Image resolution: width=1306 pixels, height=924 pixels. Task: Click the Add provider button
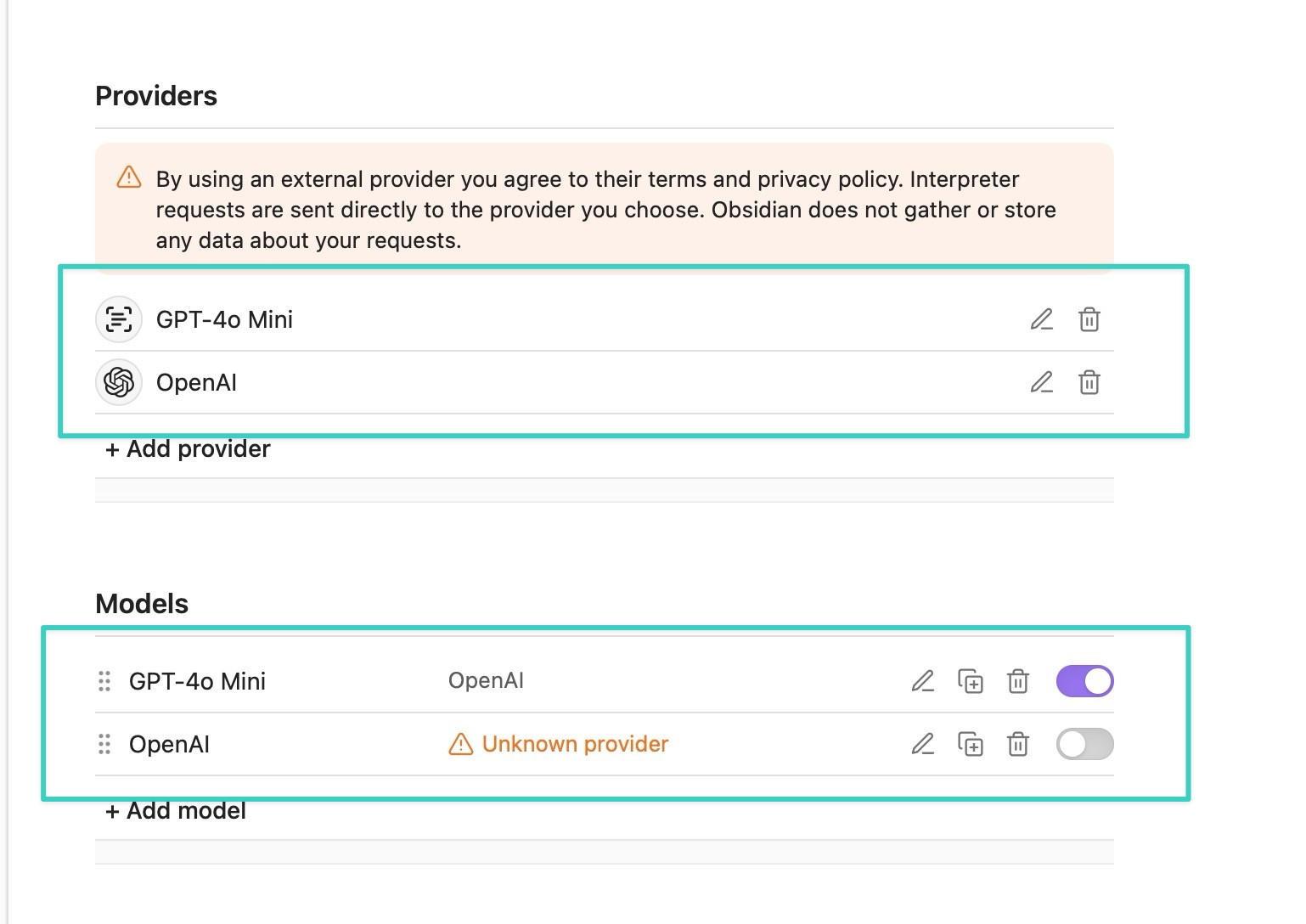(x=188, y=448)
